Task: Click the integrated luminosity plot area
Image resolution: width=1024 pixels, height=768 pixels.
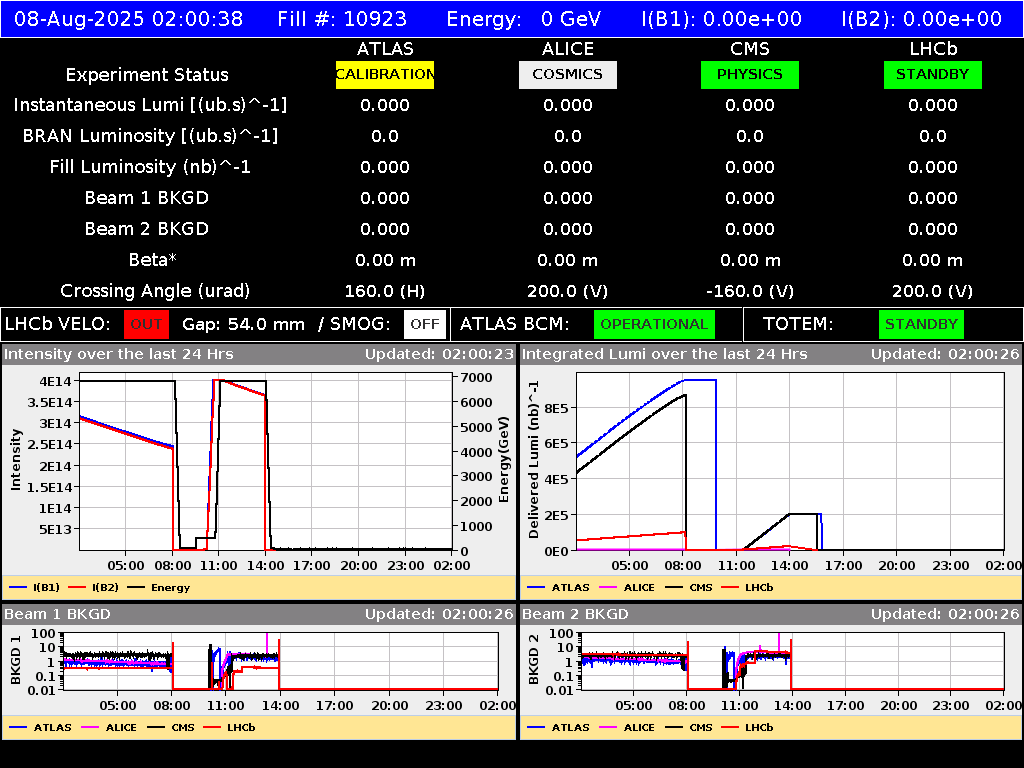Action: coord(790,462)
